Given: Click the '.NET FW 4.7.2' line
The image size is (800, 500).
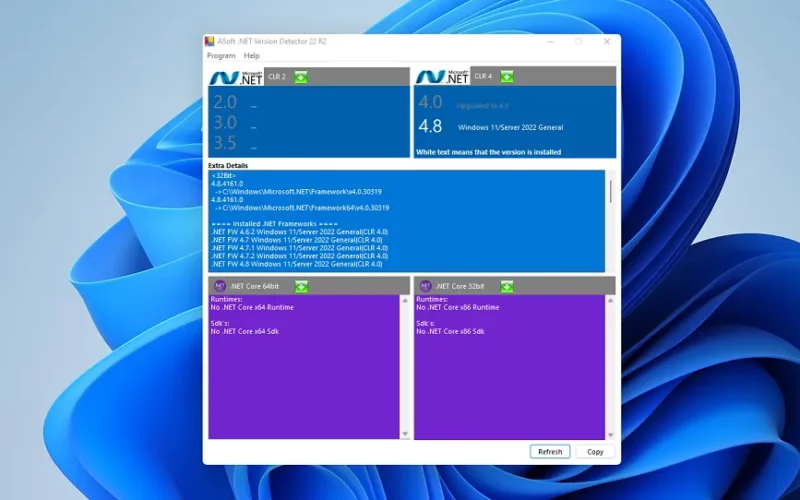Looking at the screenshot, I should pyautogui.click(x=299, y=256).
